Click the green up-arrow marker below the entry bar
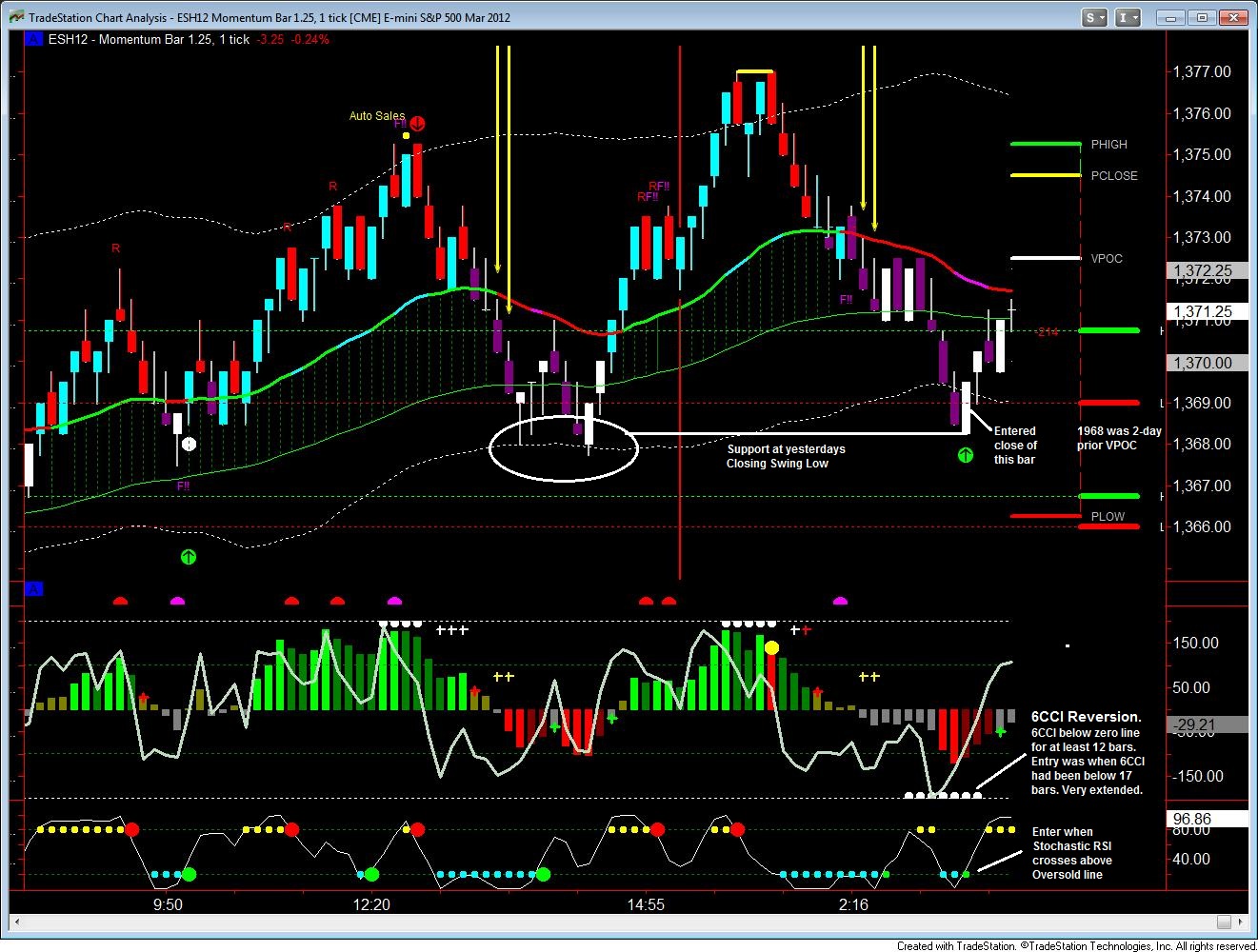Screen dimensions: 1258x952 tap(966, 455)
